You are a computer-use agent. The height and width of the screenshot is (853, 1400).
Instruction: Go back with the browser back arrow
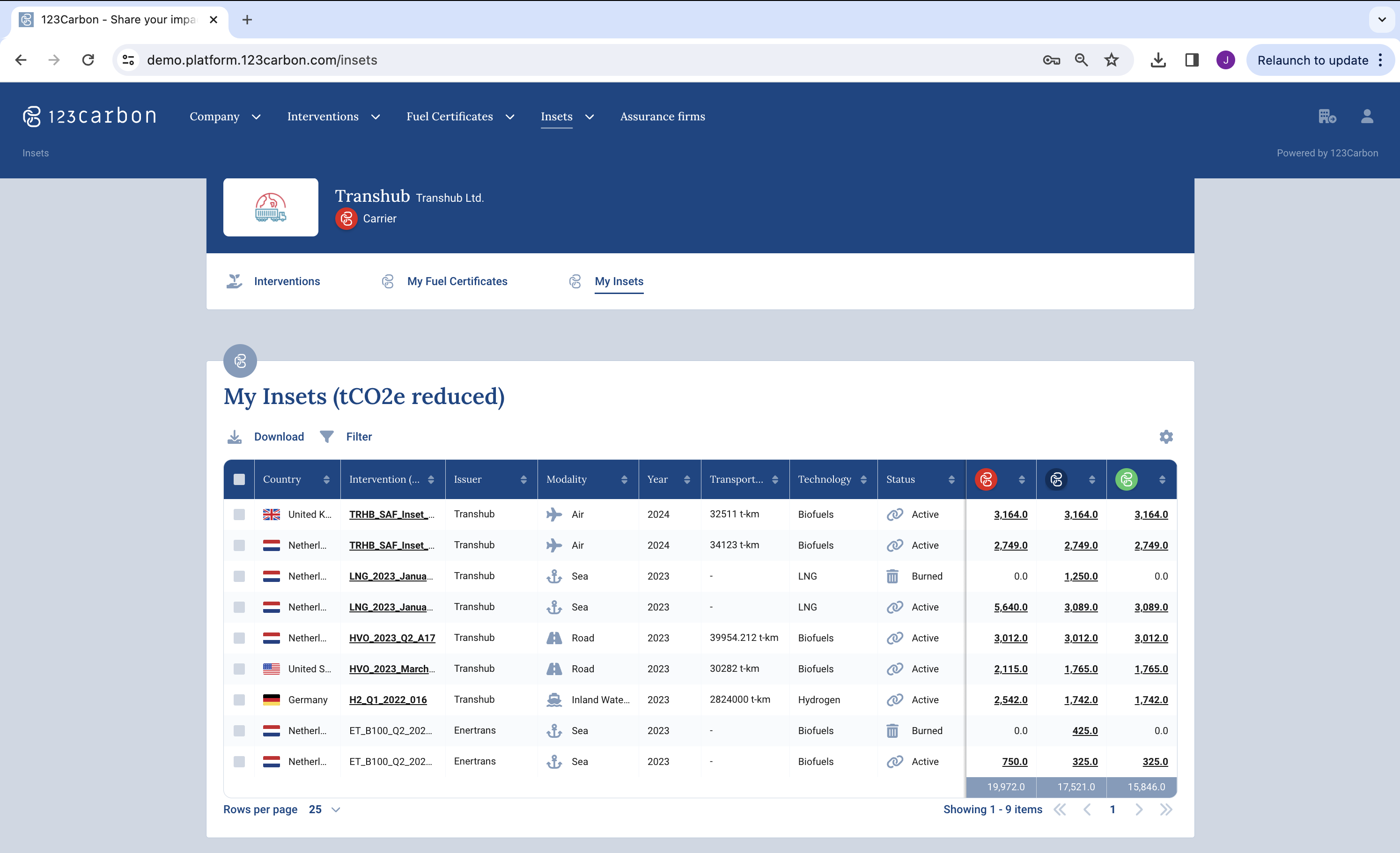click(x=21, y=59)
